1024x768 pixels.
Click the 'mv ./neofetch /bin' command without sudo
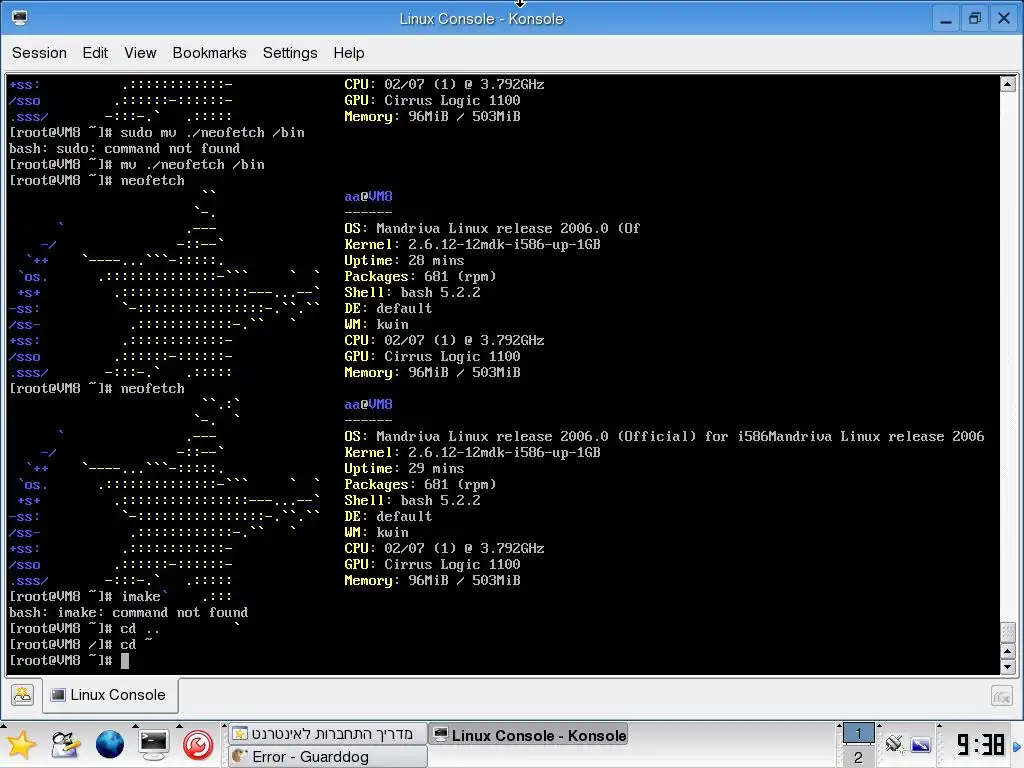[193, 165]
